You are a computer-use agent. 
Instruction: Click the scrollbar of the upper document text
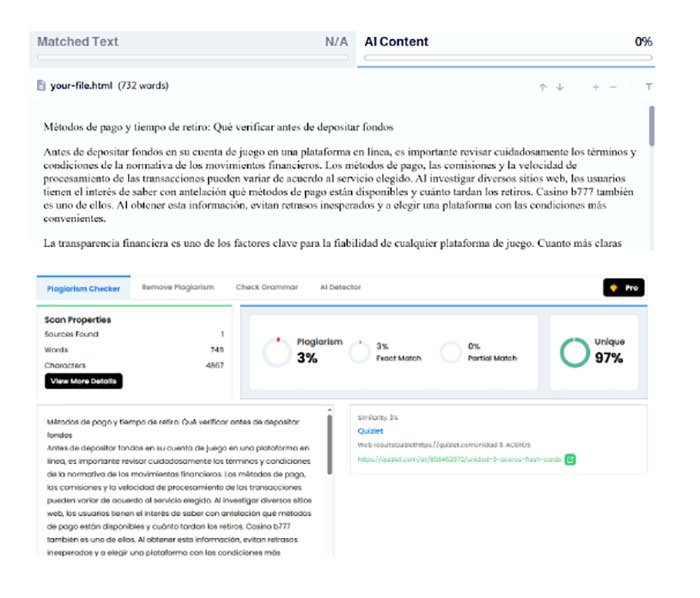click(652, 127)
